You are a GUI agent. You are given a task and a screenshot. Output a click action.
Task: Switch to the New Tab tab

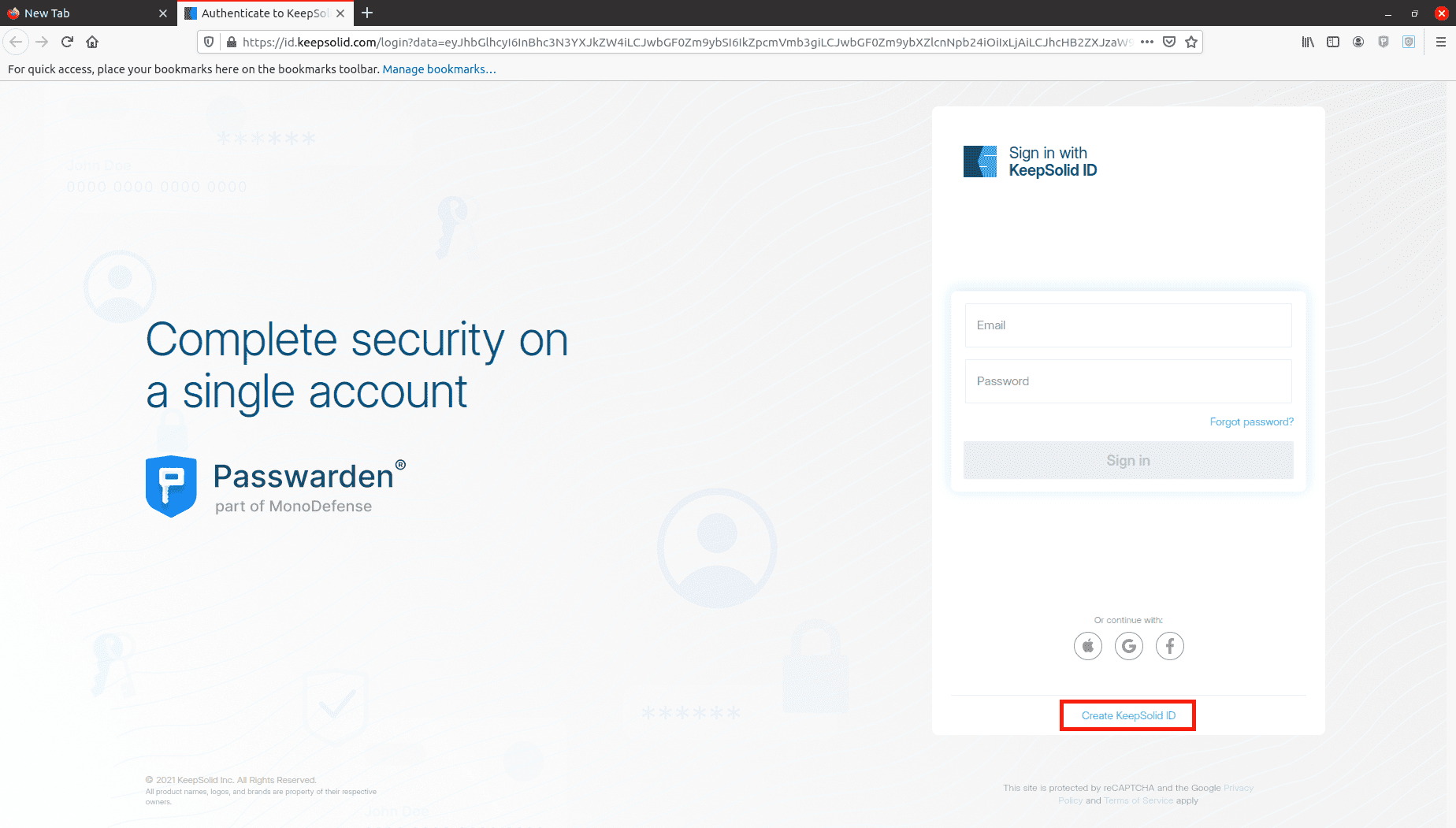tap(79, 13)
